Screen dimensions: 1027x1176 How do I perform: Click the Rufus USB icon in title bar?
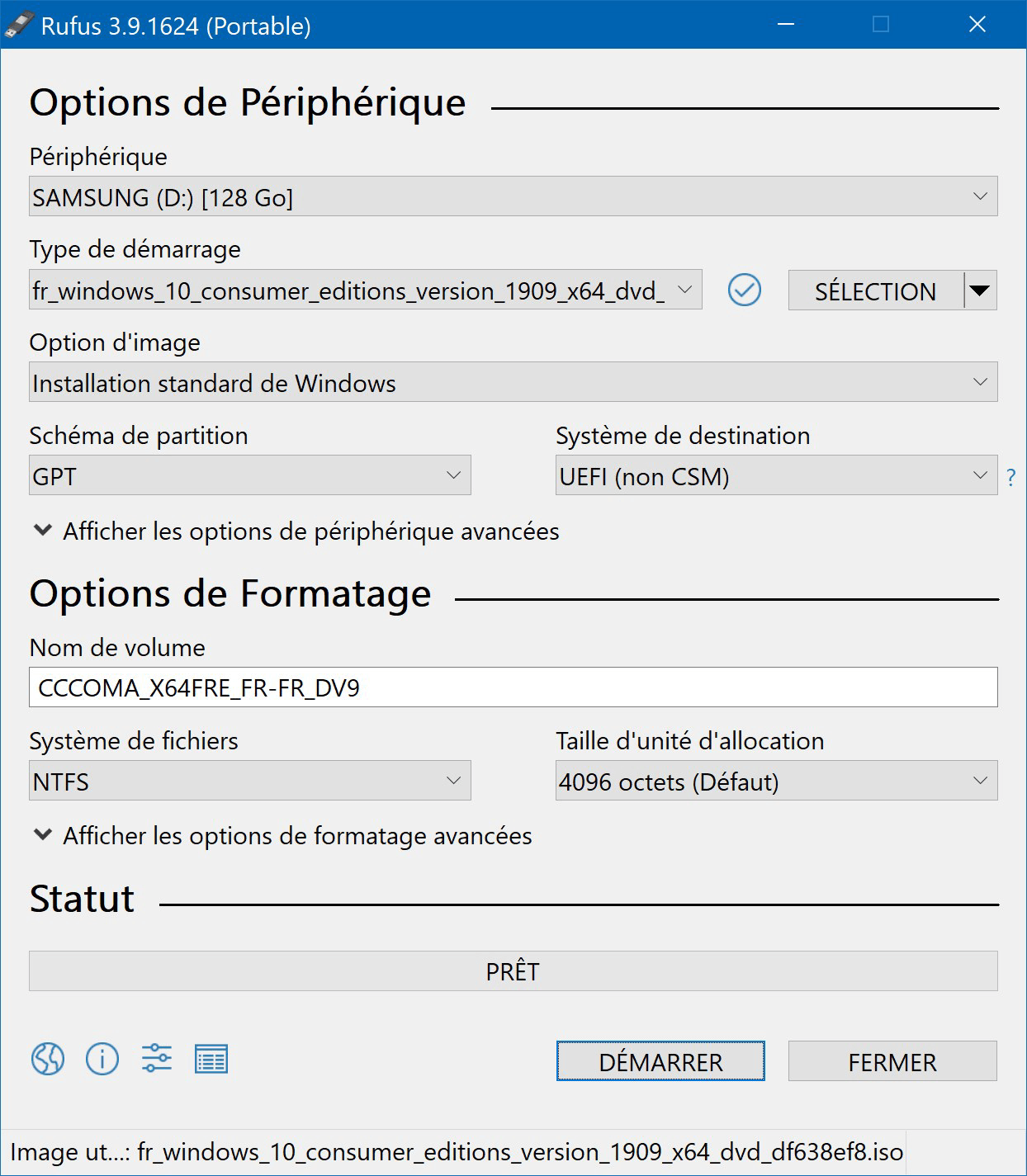tap(20, 25)
